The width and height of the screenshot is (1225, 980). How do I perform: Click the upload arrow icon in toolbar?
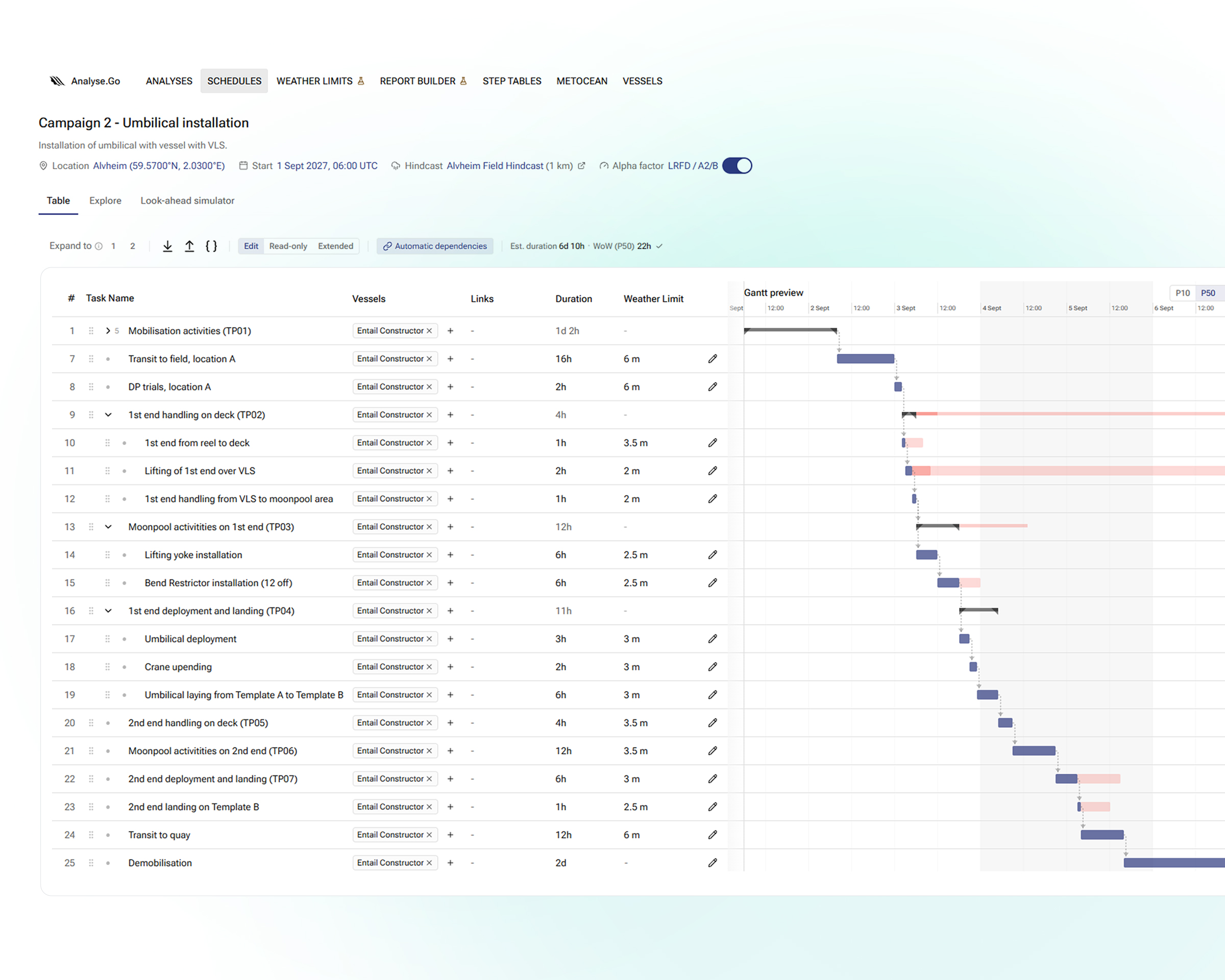(x=189, y=246)
